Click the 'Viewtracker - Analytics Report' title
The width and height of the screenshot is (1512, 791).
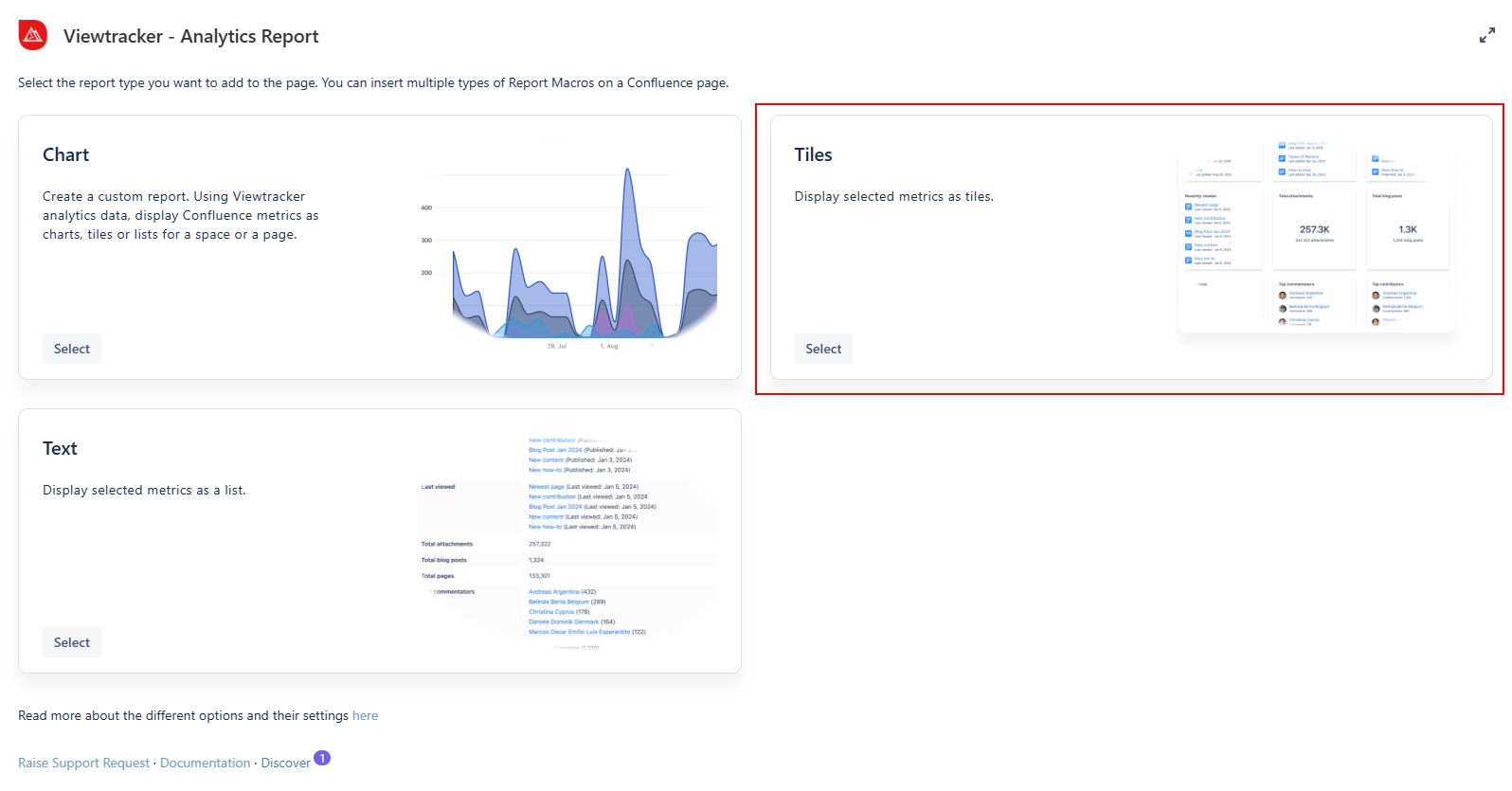point(190,37)
